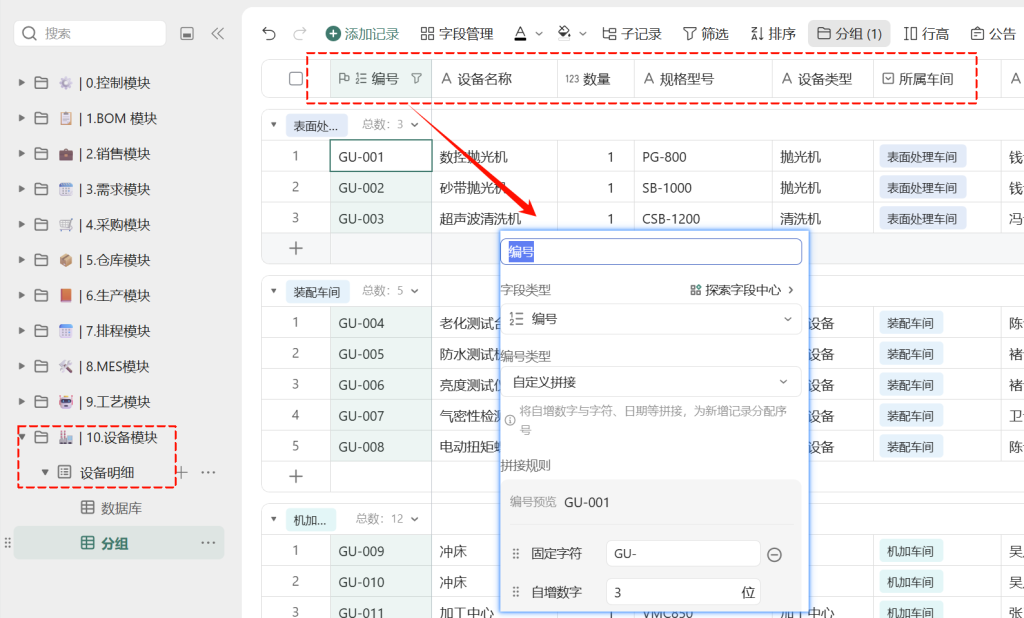1024x618 pixels.
Task: Open 4.采购模块 in the sidebar
Action: (118, 225)
